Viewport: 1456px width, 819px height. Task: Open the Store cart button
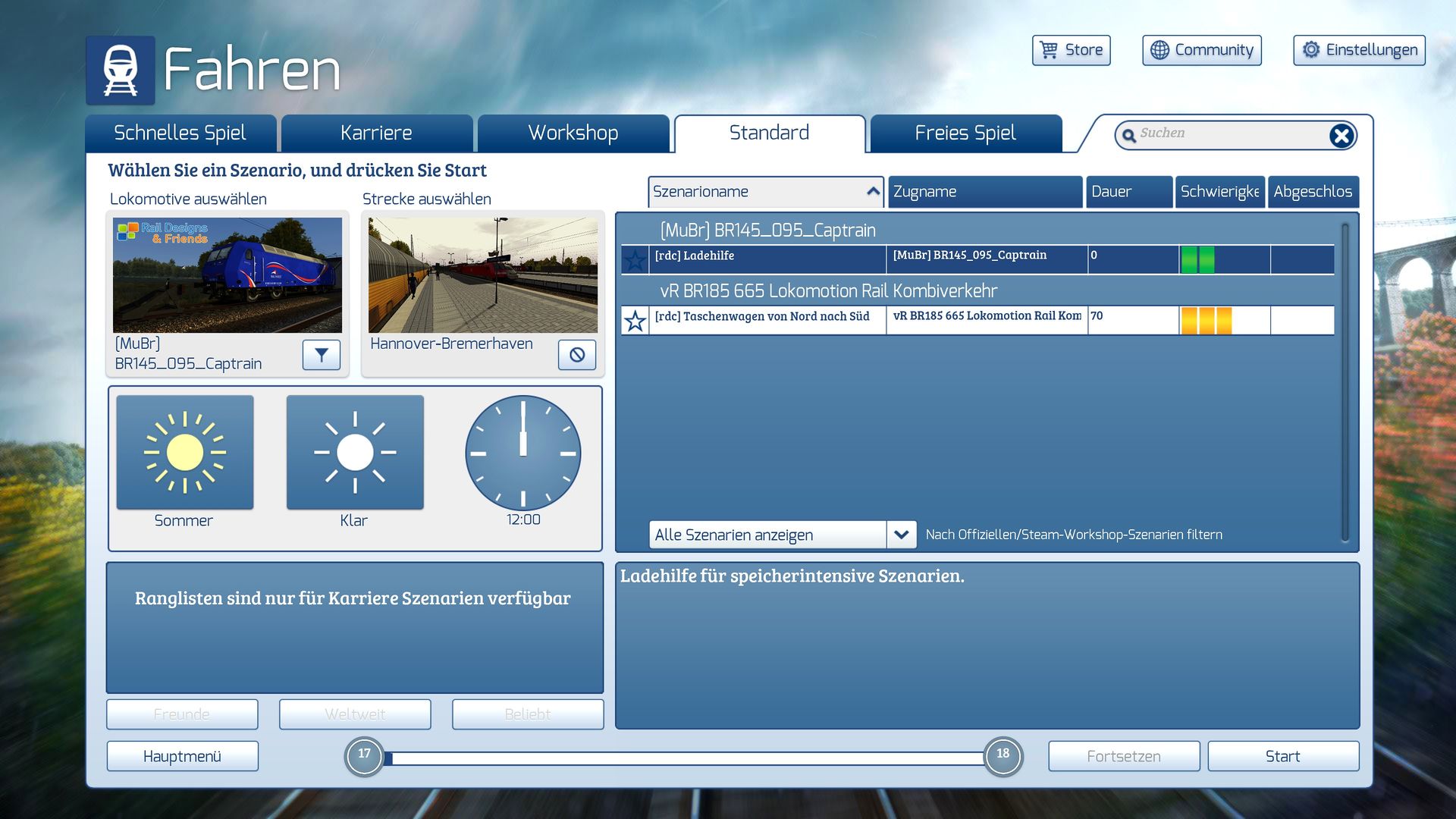[x=1071, y=50]
